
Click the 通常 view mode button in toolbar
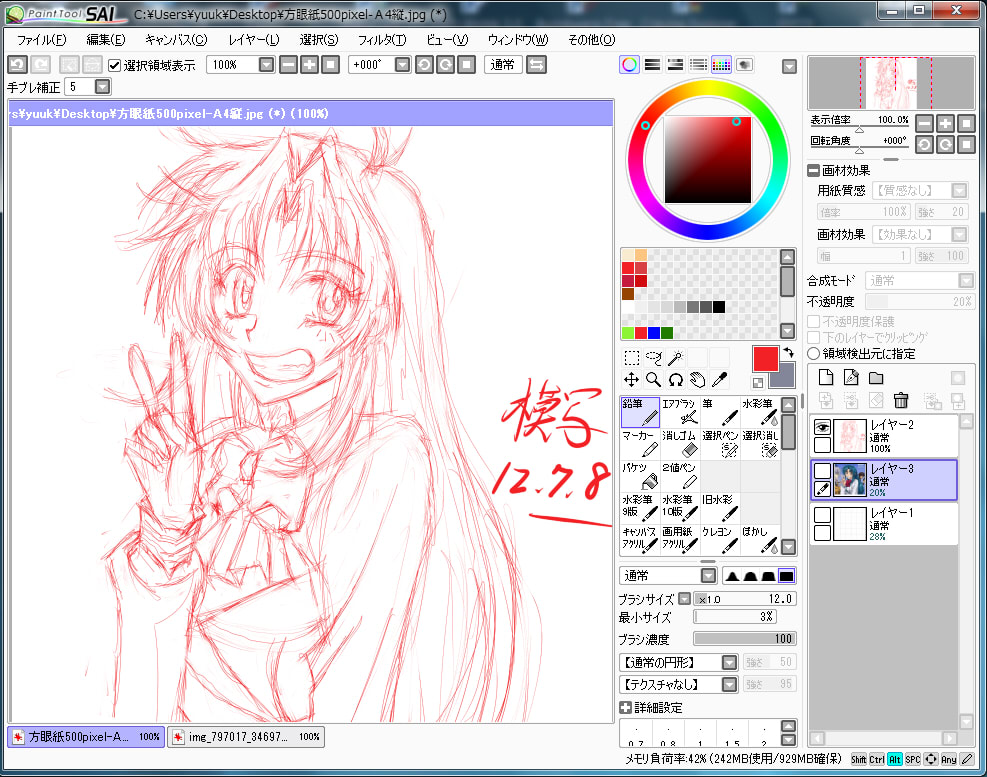(502, 65)
